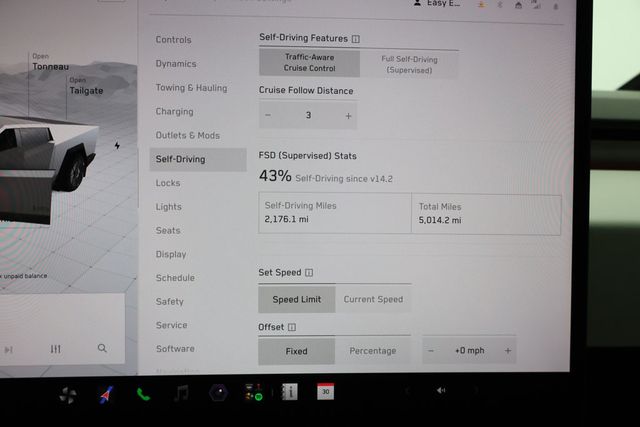Open the Seats menu
The height and width of the screenshot is (427, 640).
[168, 230]
